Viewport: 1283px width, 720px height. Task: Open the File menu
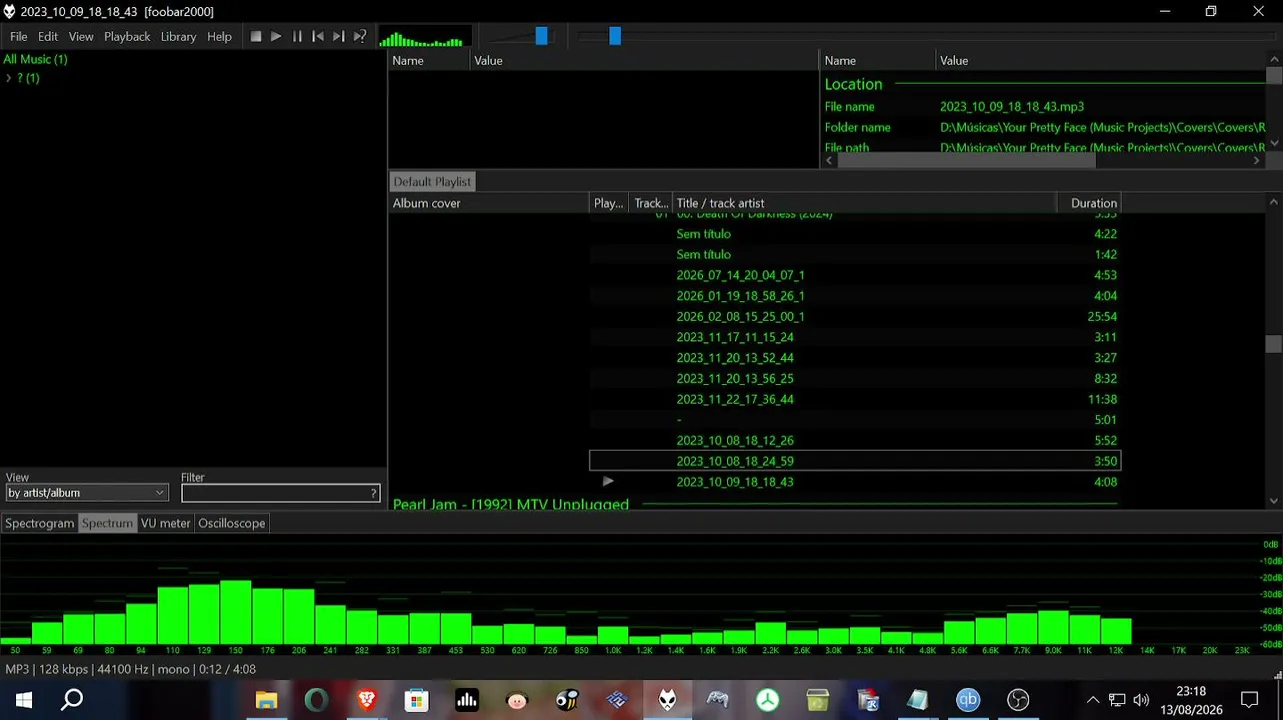(19, 37)
